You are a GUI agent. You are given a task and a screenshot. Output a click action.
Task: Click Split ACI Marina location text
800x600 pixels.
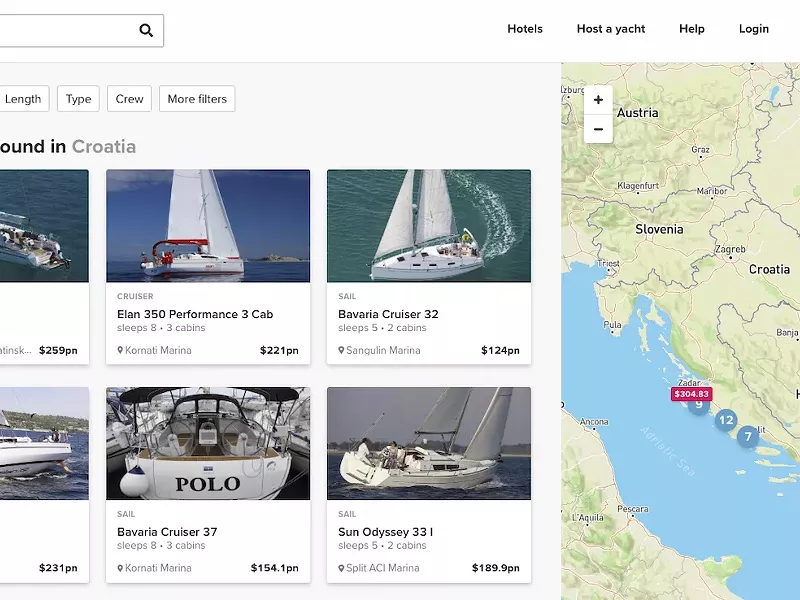pos(383,568)
